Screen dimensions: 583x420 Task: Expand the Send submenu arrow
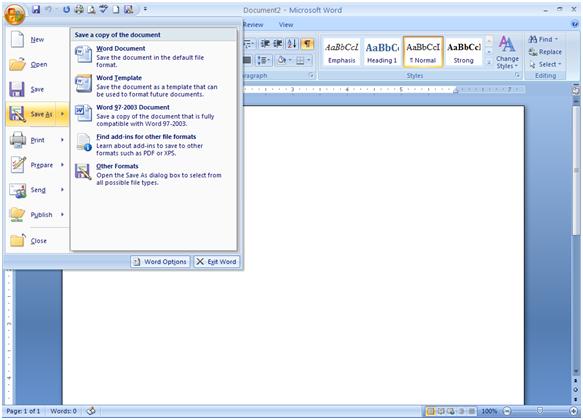point(62,190)
